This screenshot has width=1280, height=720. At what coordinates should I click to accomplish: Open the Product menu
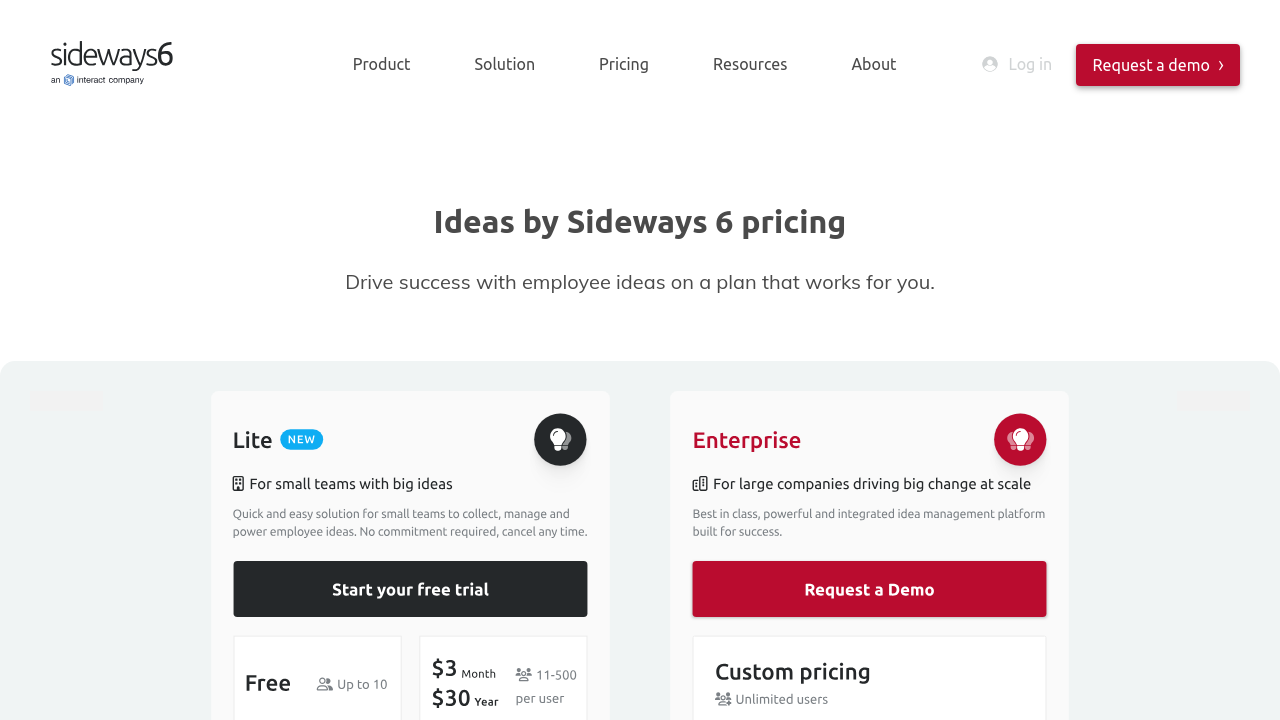[381, 64]
